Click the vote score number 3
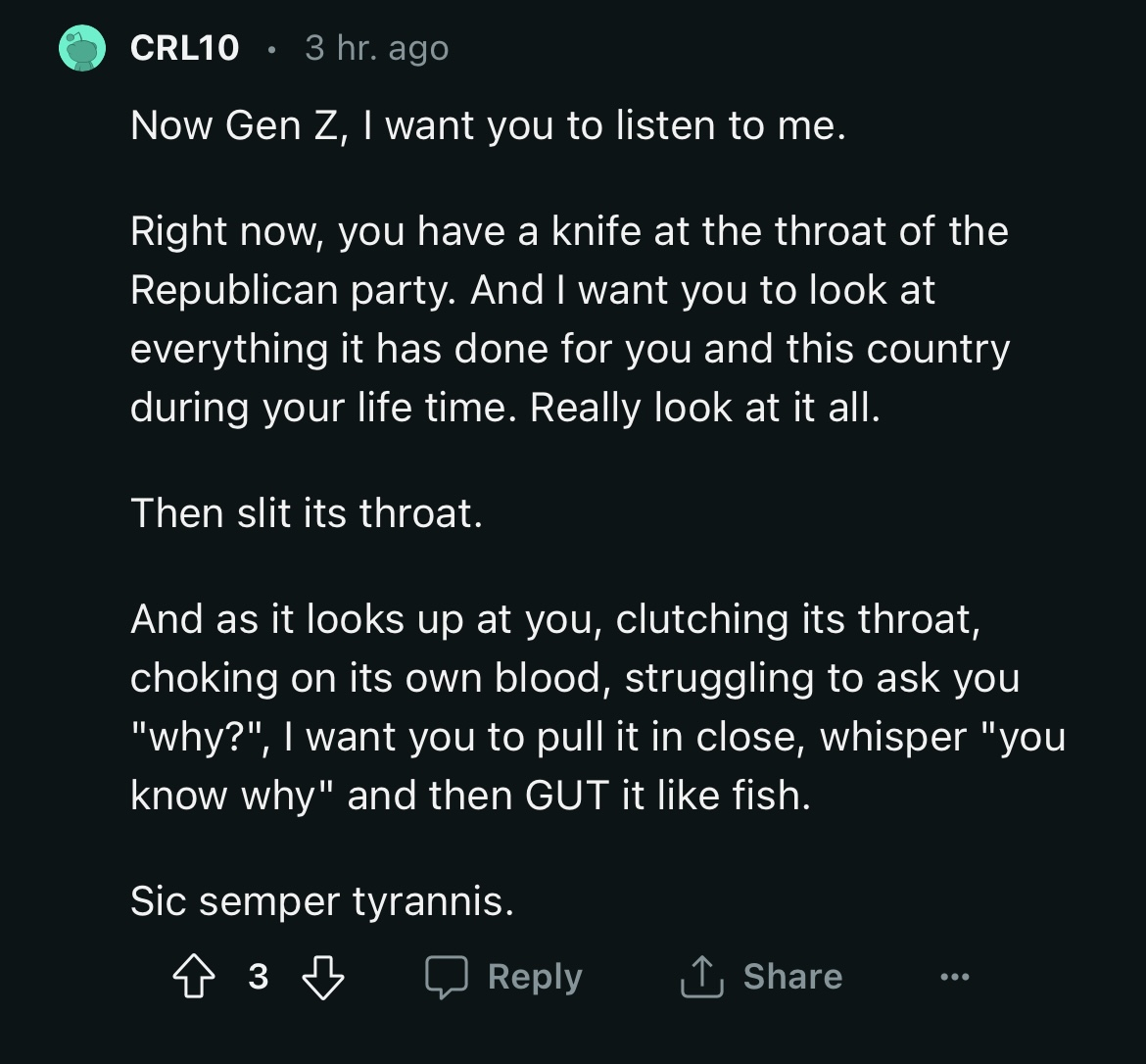 (258, 977)
